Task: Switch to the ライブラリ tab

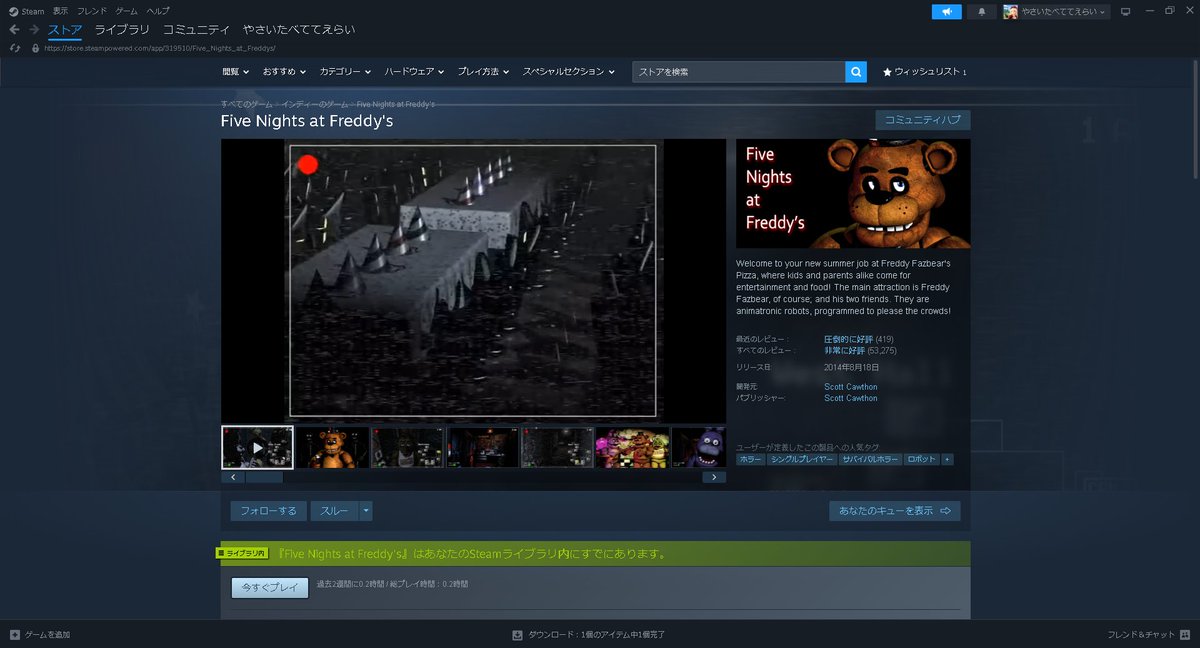Action: (x=122, y=30)
